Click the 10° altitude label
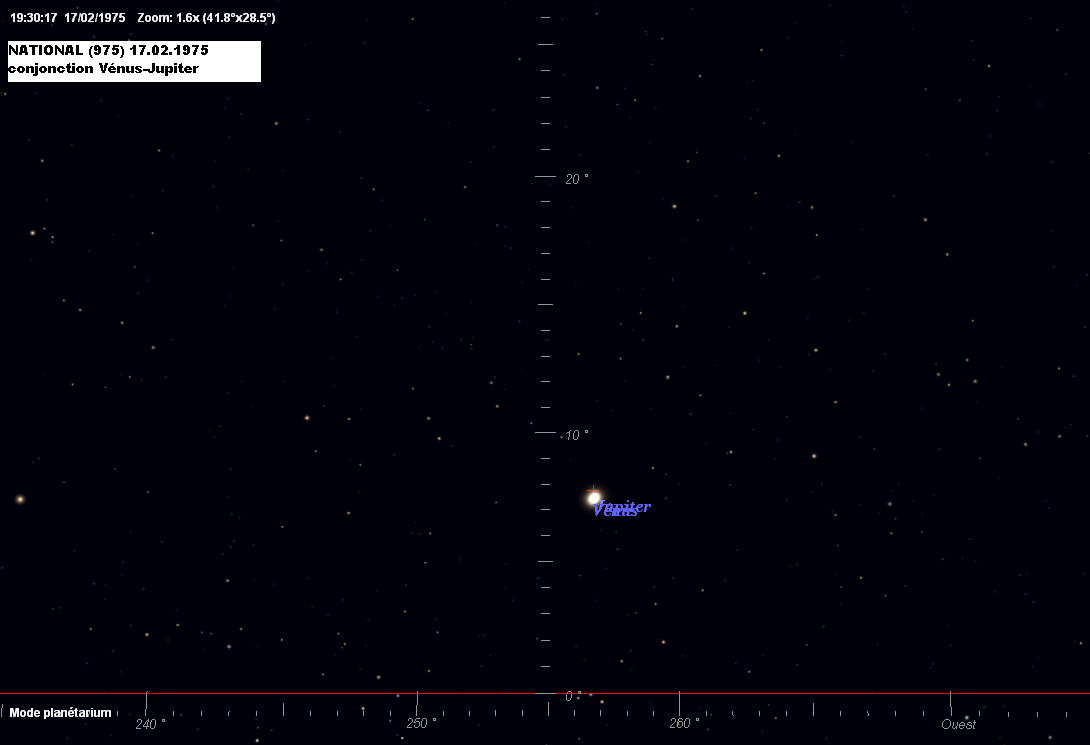Viewport: 1090px width, 745px height. (577, 435)
